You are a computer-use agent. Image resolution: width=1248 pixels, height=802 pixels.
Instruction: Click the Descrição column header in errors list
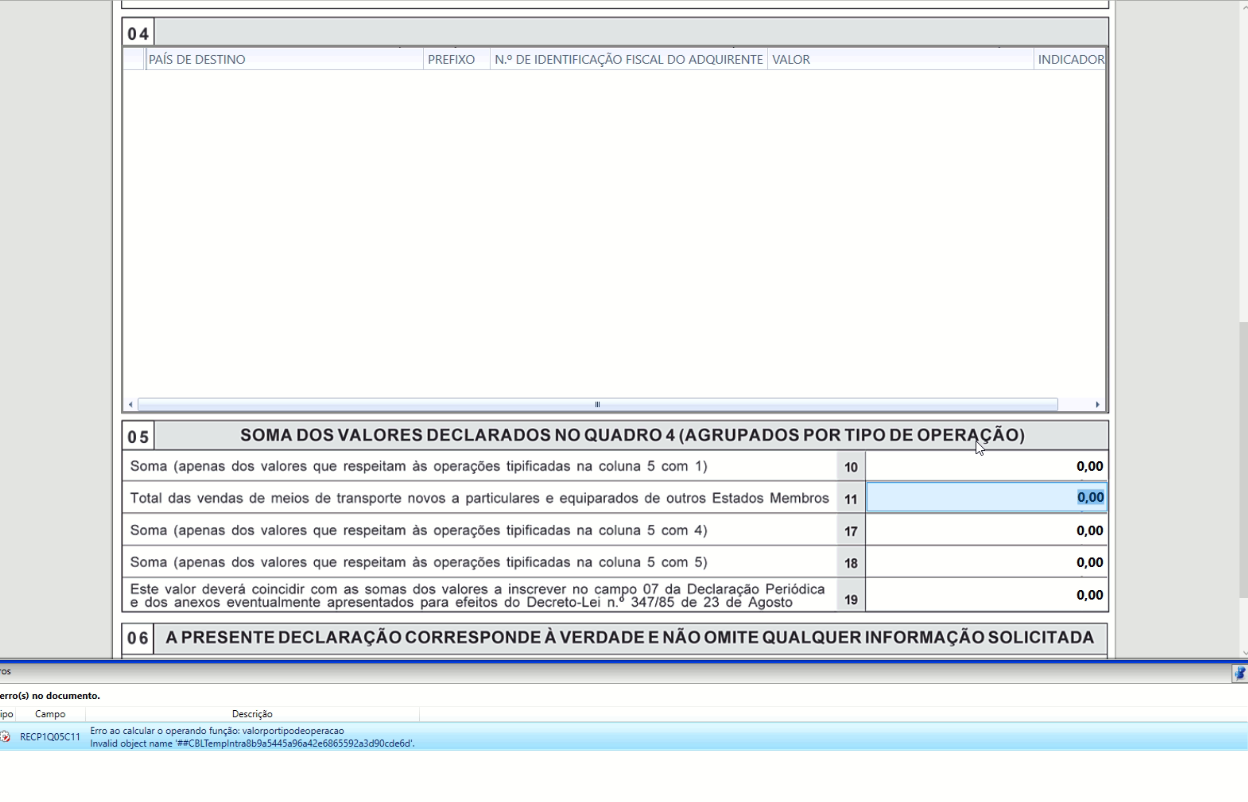tap(252, 714)
